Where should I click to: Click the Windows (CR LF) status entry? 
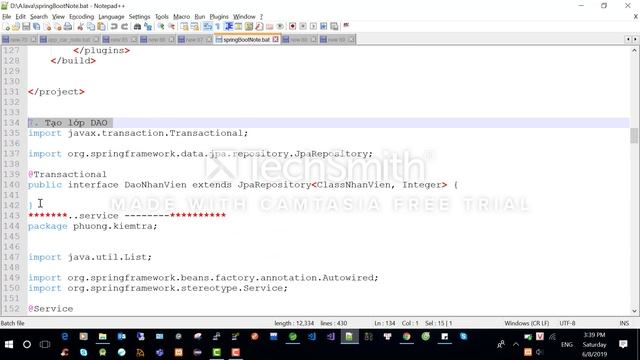pos(527,323)
